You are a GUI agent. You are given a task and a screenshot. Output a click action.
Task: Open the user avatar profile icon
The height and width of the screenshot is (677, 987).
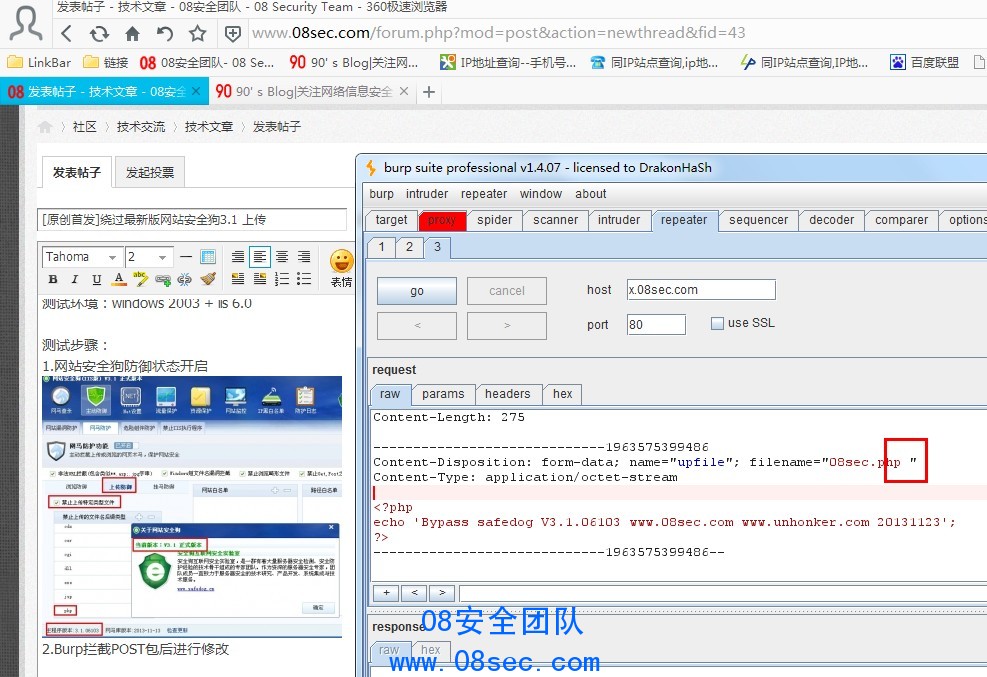click(26, 23)
